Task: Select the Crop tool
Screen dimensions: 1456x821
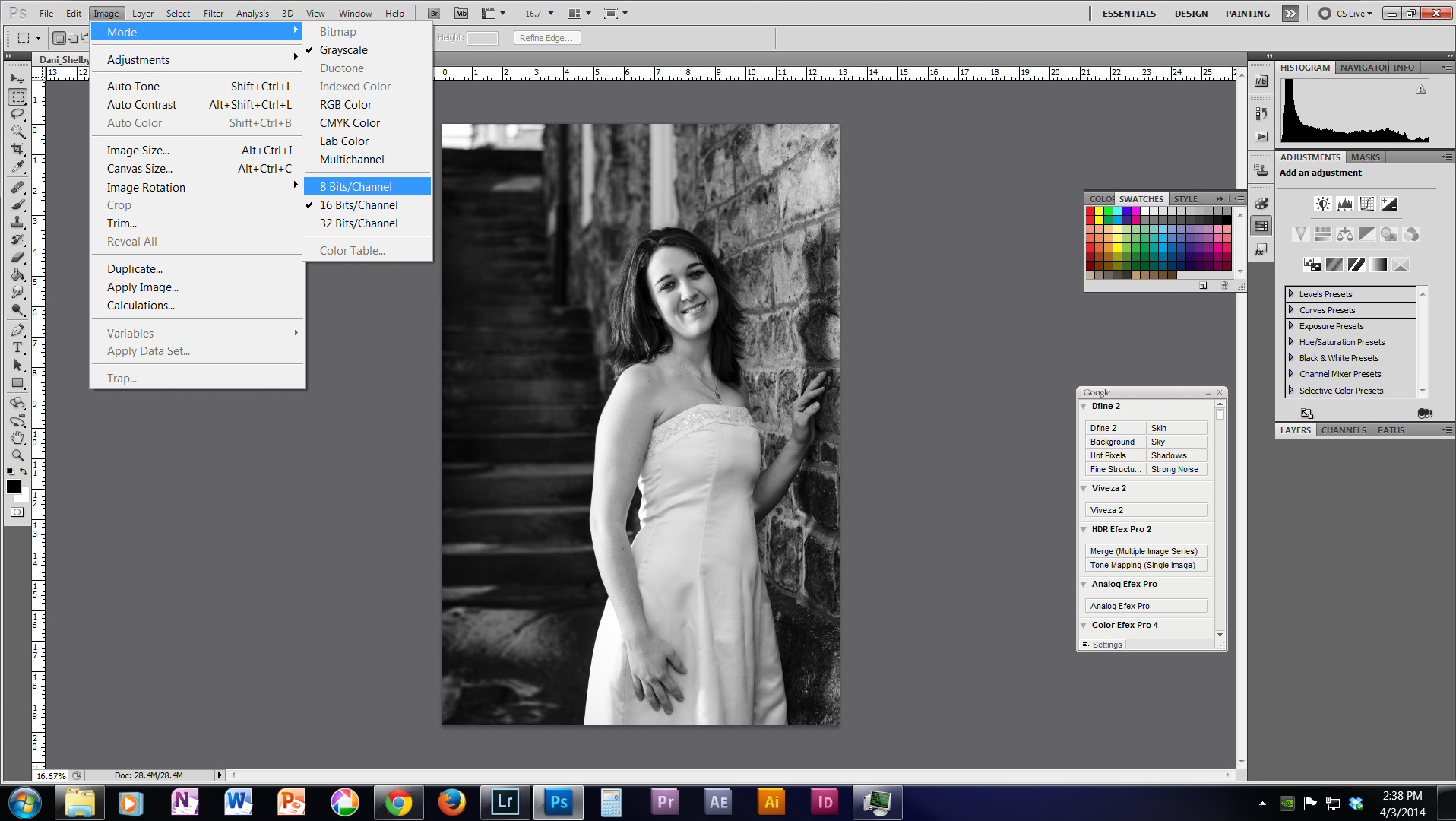Action: (x=17, y=149)
